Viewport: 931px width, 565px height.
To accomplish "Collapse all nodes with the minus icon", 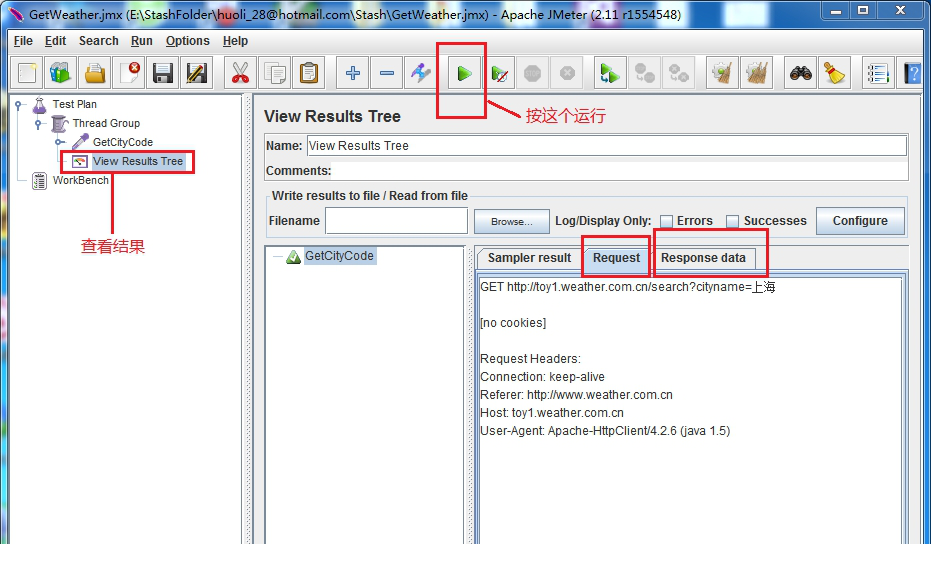I will (387, 73).
